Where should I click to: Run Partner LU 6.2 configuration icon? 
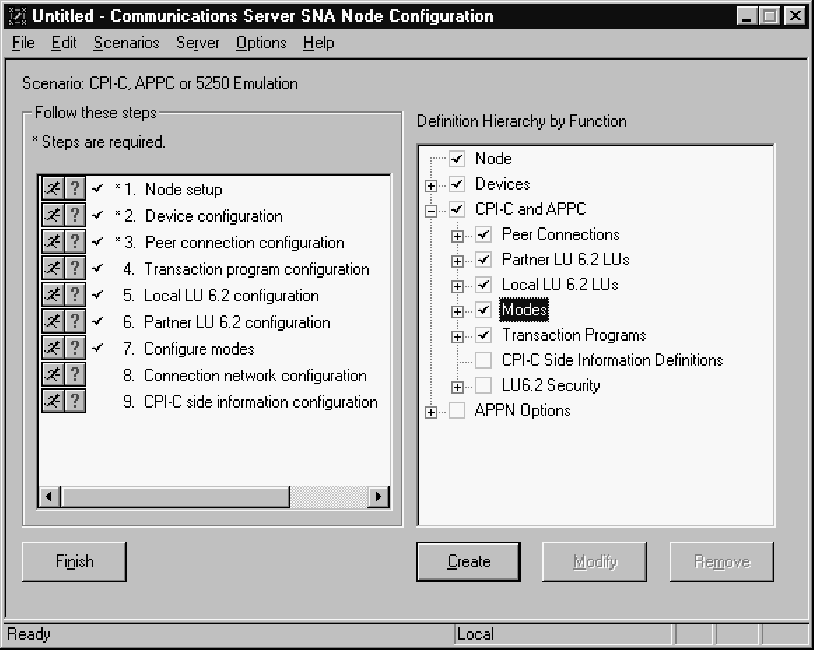click(53, 321)
